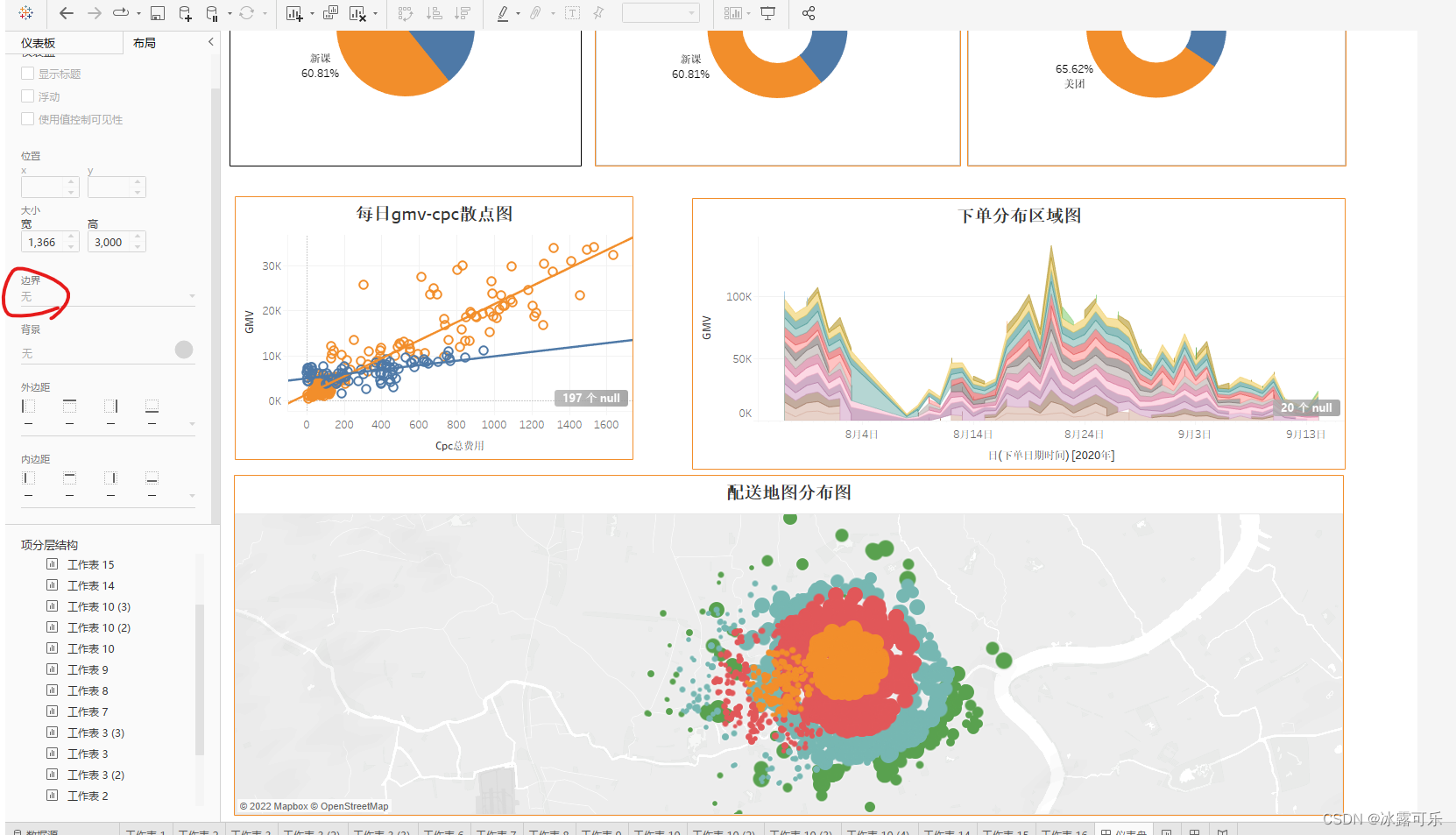Click inner padding bottom edge icon
Image resolution: width=1456 pixels, height=835 pixels.
click(x=152, y=478)
